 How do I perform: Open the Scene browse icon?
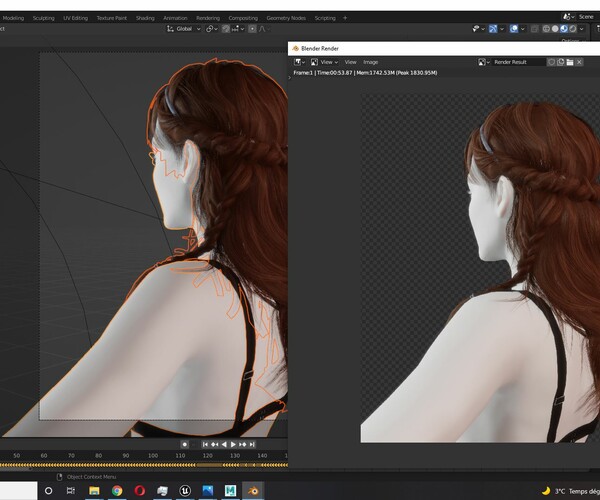pyautogui.click(x=568, y=17)
